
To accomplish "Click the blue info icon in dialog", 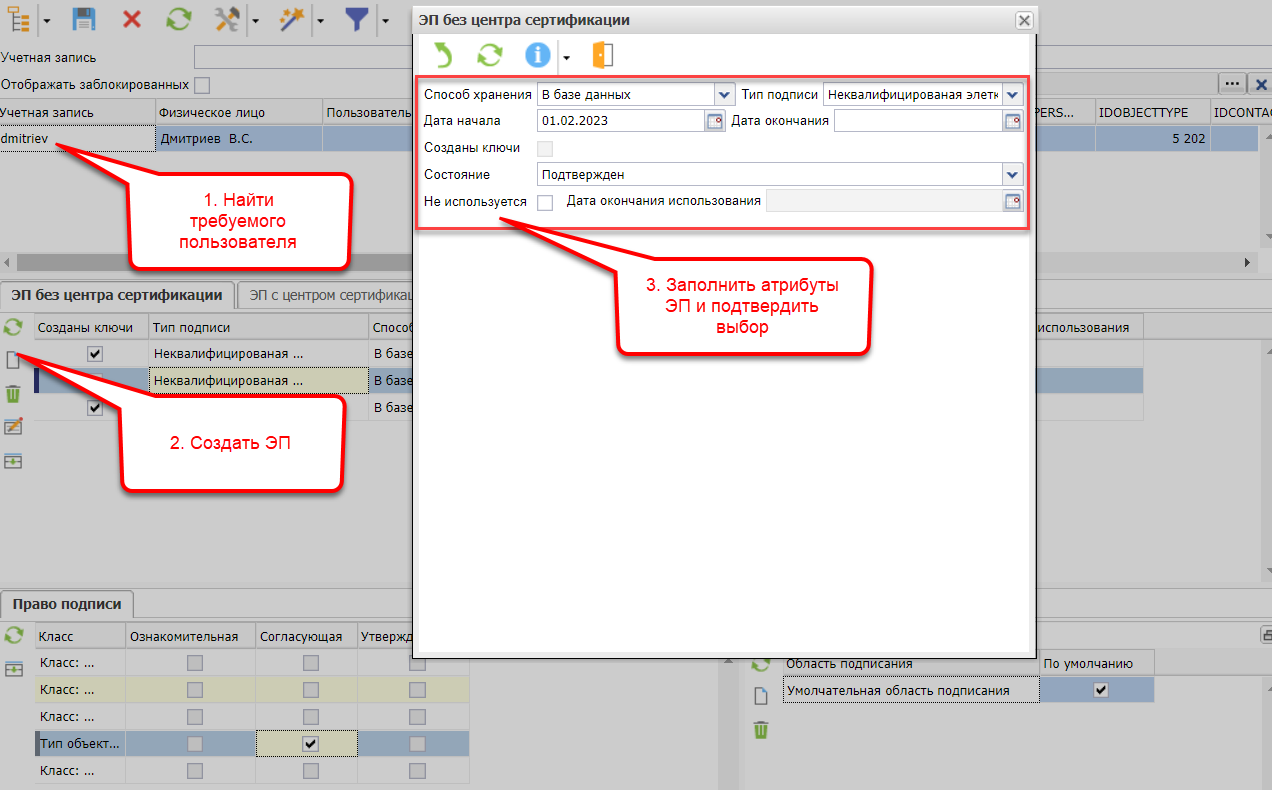I will [x=538, y=56].
